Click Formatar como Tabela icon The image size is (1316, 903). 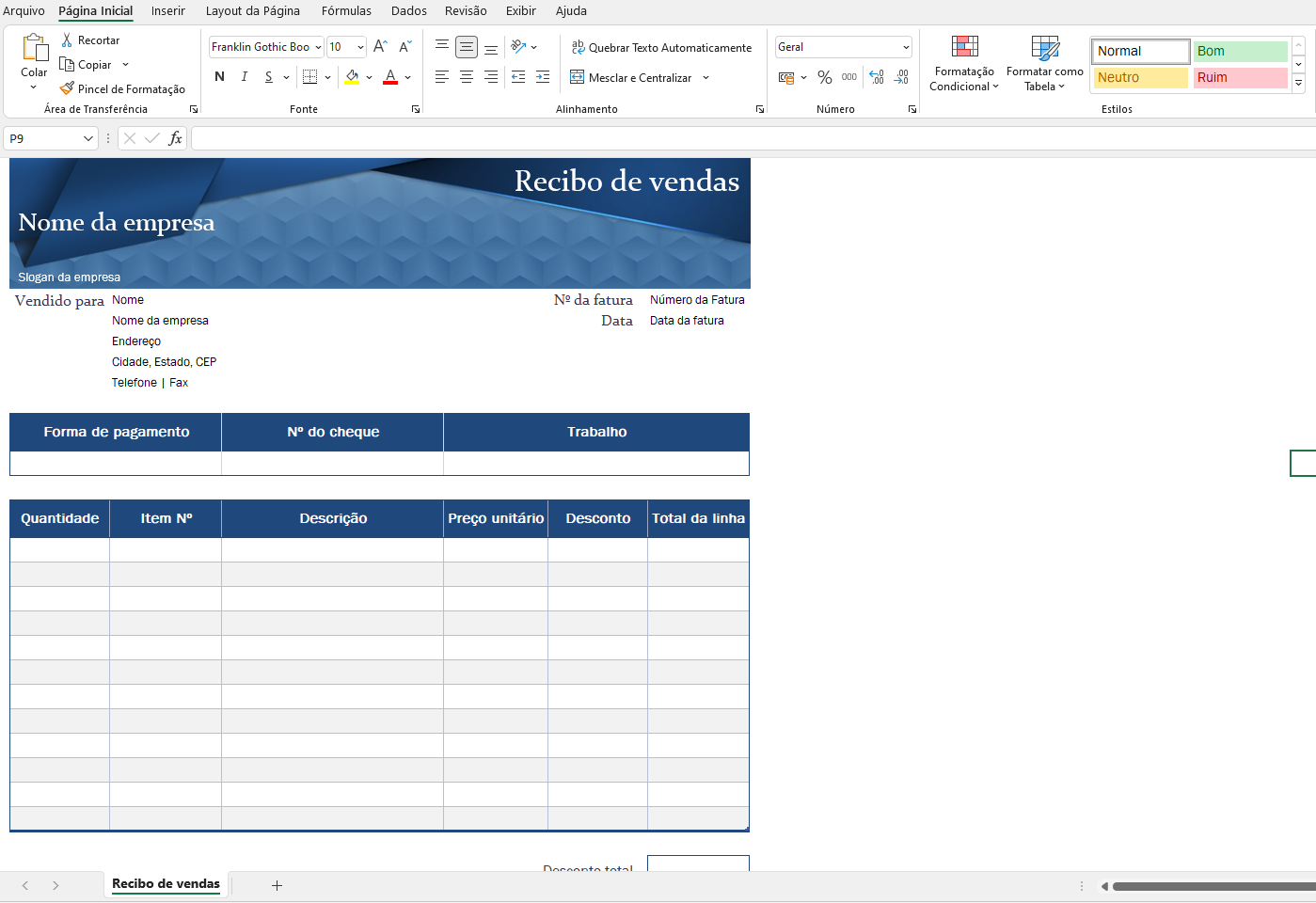(x=1044, y=63)
